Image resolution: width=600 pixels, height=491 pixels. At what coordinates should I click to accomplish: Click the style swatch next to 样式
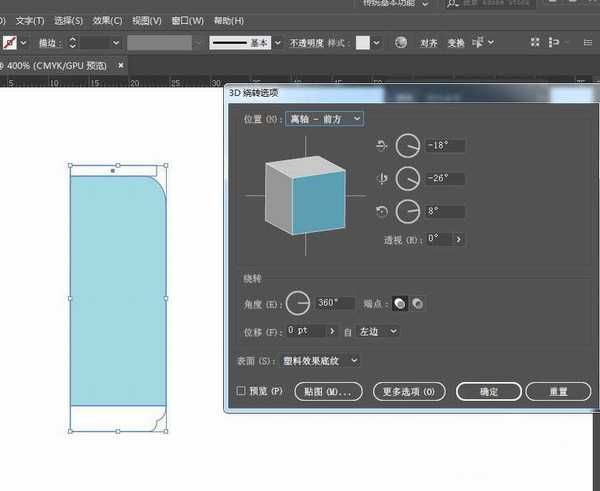click(x=363, y=43)
